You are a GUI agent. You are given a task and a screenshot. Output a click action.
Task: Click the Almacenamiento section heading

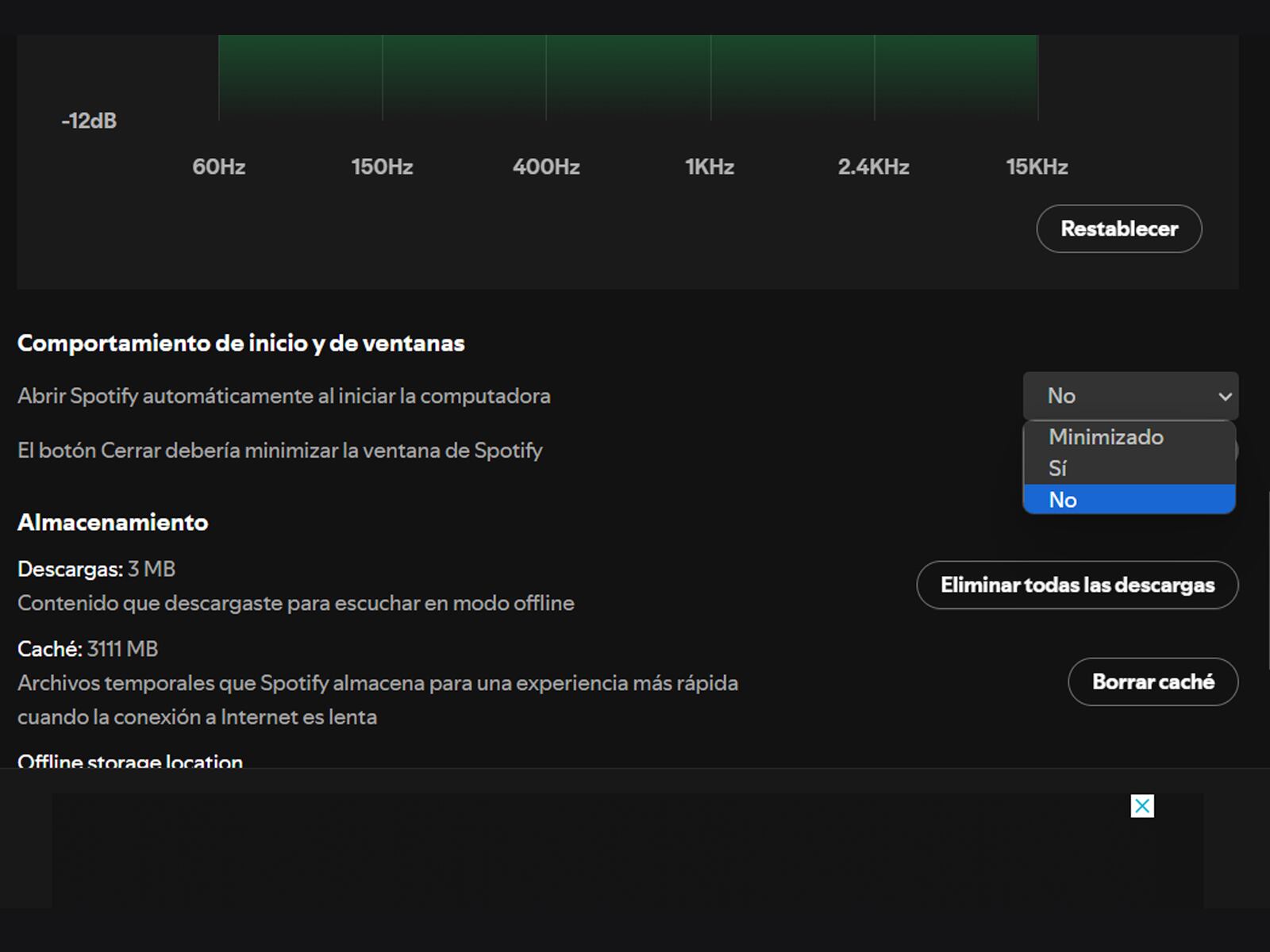(x=112, y=522)
